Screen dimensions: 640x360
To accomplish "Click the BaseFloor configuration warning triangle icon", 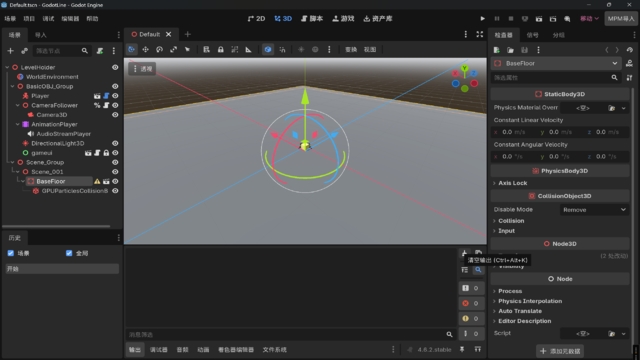I will coord(97,181).
